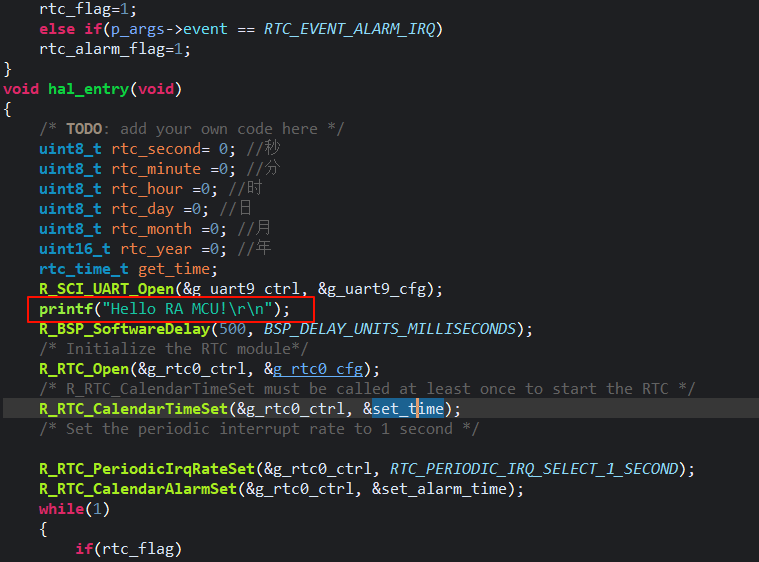Click the rtc_minute variable name

[156, 169]
